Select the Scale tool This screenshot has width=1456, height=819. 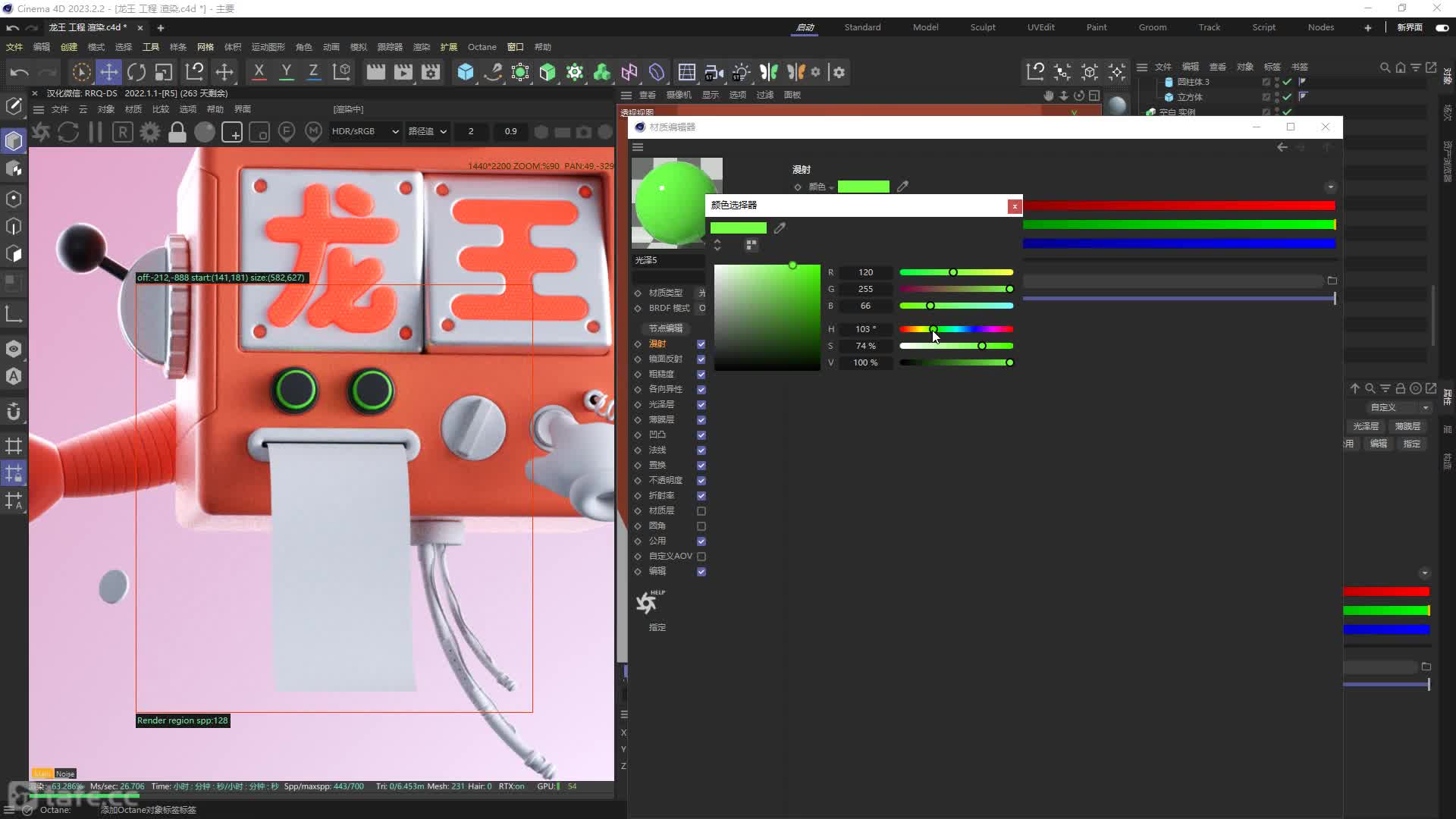(x=164, y=72)
